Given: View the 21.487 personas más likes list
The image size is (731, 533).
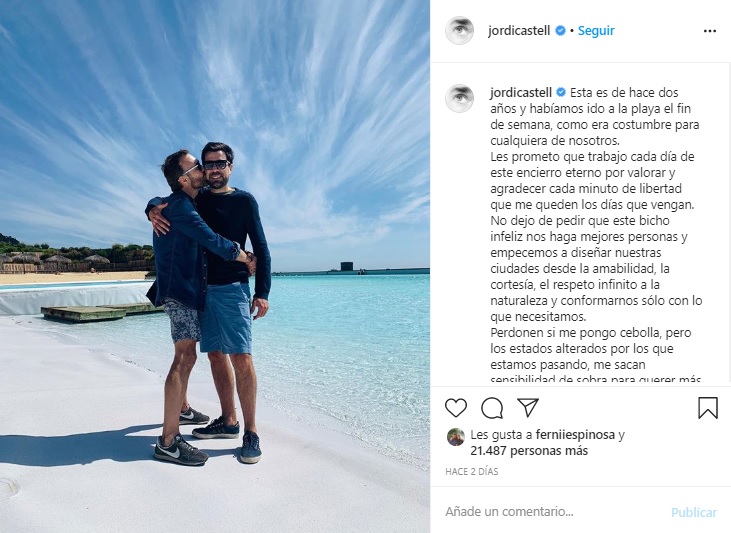Looking at the screenshot, I should click(x=529, y=451).
